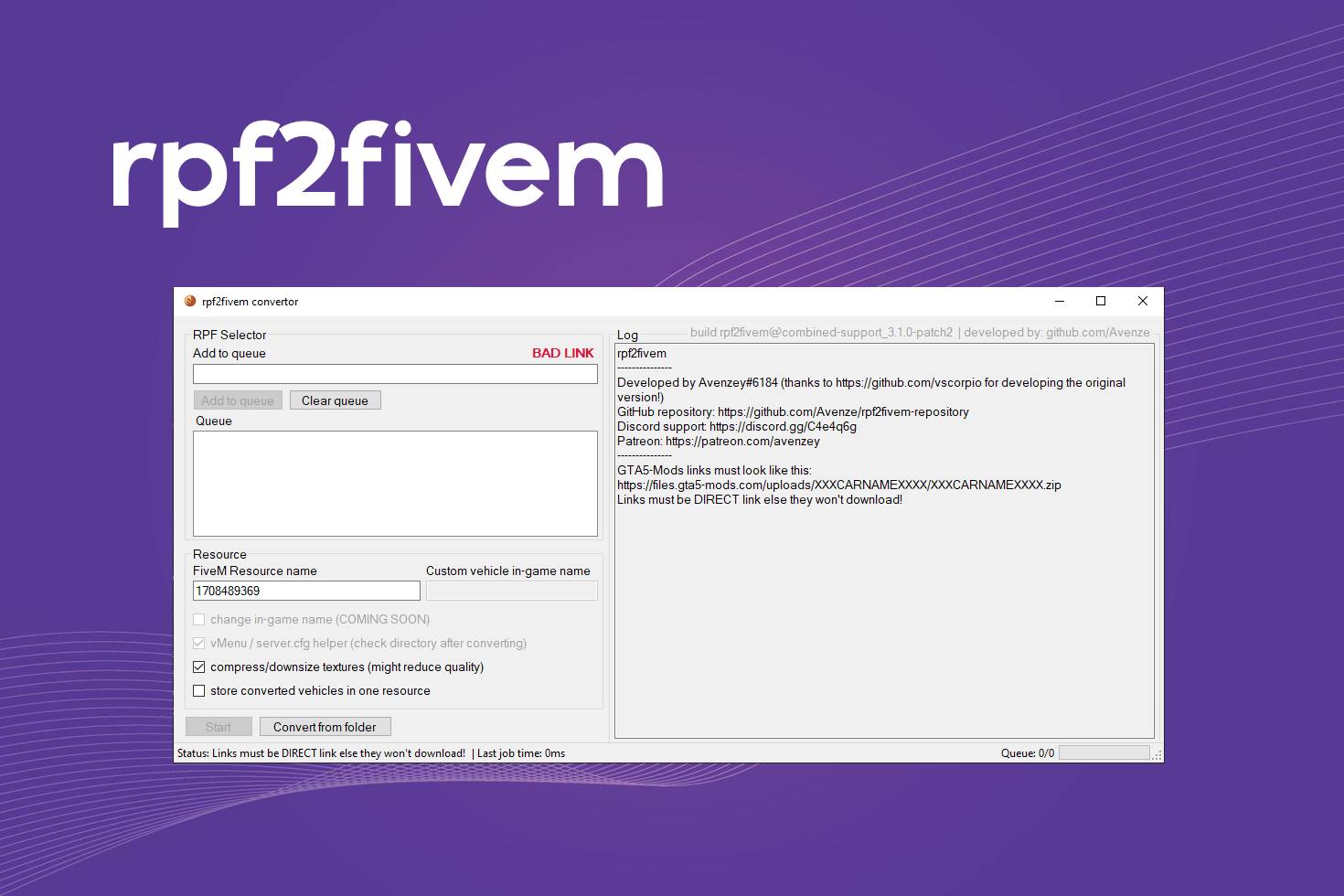Enable "store converted vehicles in one resource"

pos(199,690)
